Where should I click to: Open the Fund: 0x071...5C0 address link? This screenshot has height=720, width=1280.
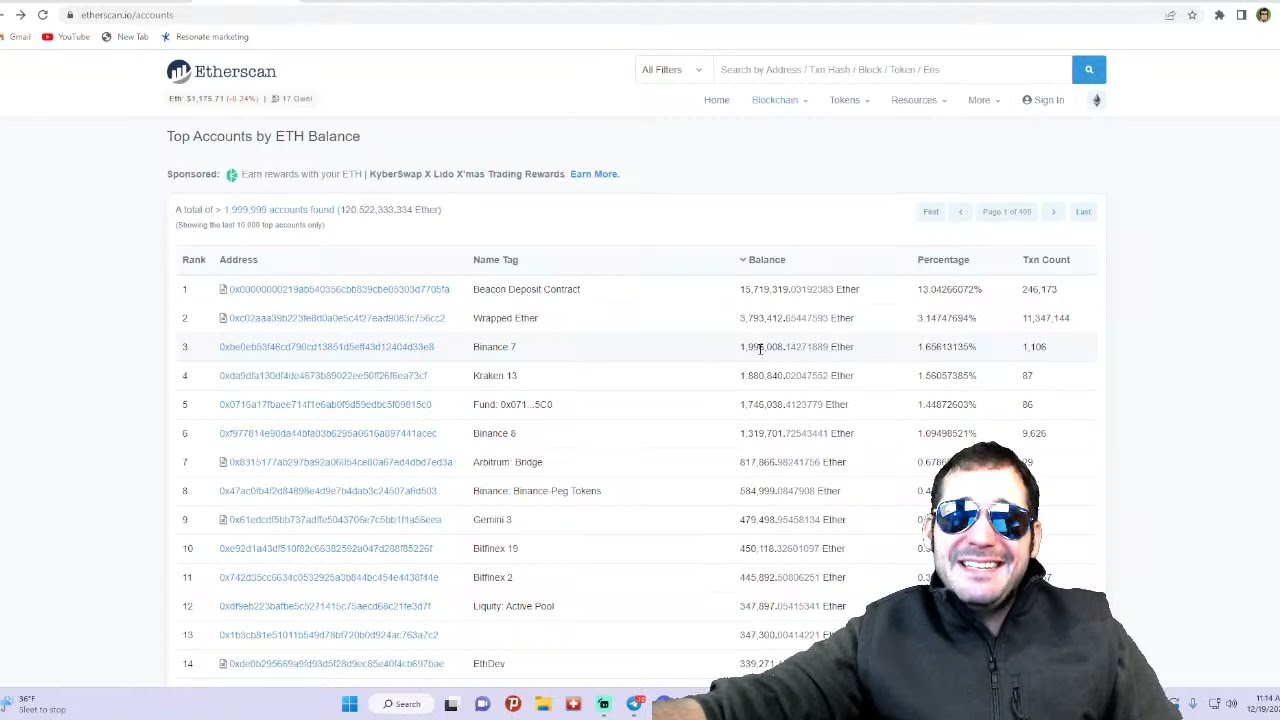[325, 405]
